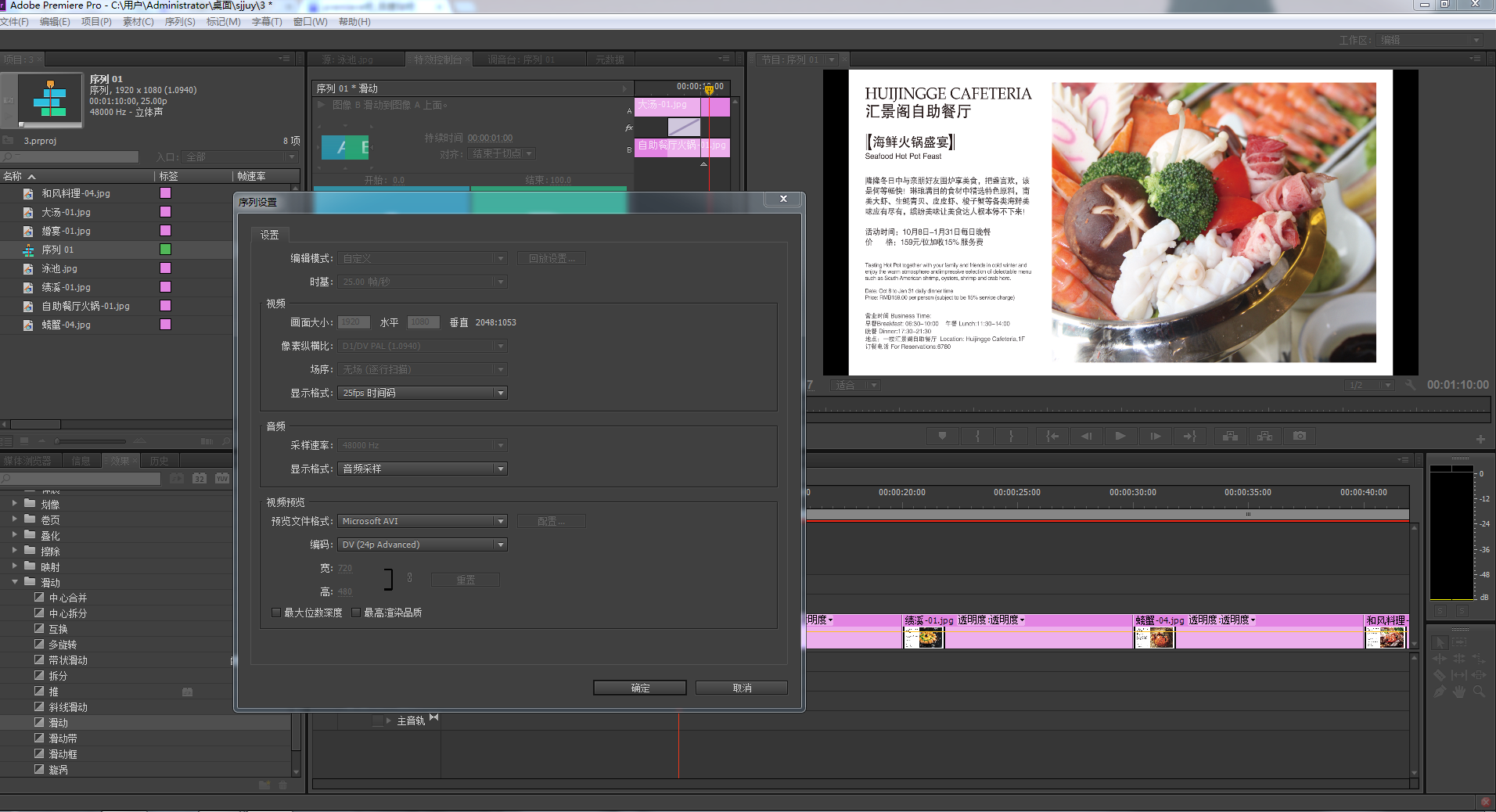Click the Lift icon in program monitor
Viewport: 1496px width, 812px height.
(x=1231, y=436)
